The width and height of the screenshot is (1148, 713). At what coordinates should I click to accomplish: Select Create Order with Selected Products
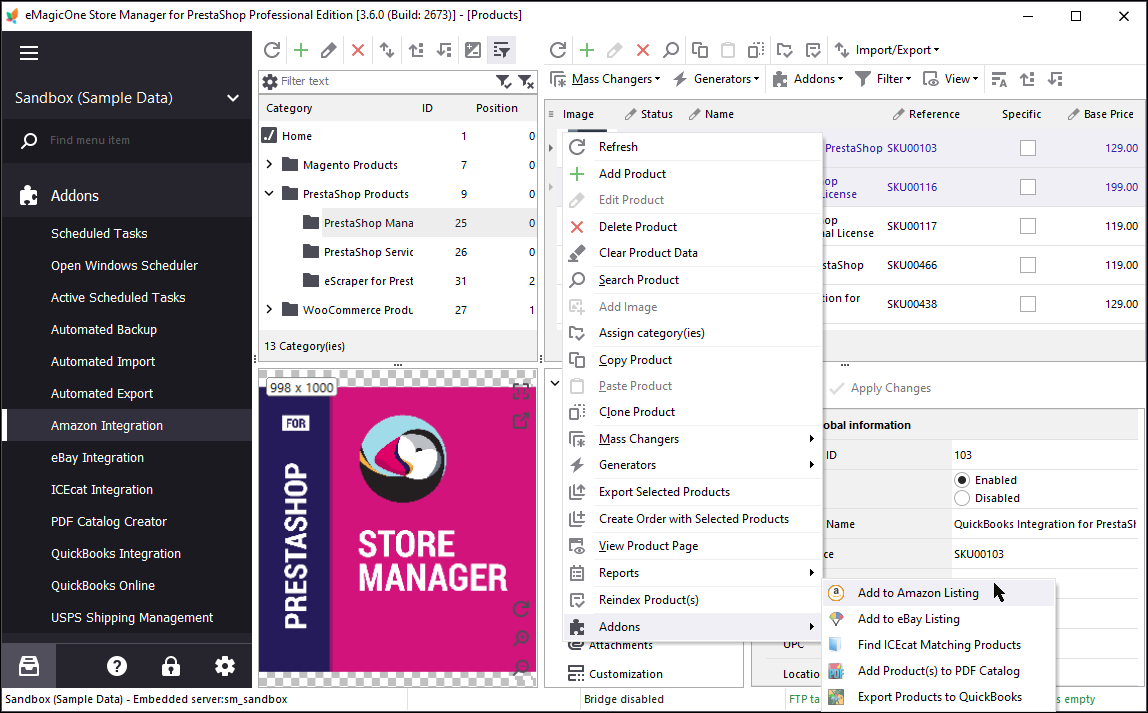coord(693,519)
